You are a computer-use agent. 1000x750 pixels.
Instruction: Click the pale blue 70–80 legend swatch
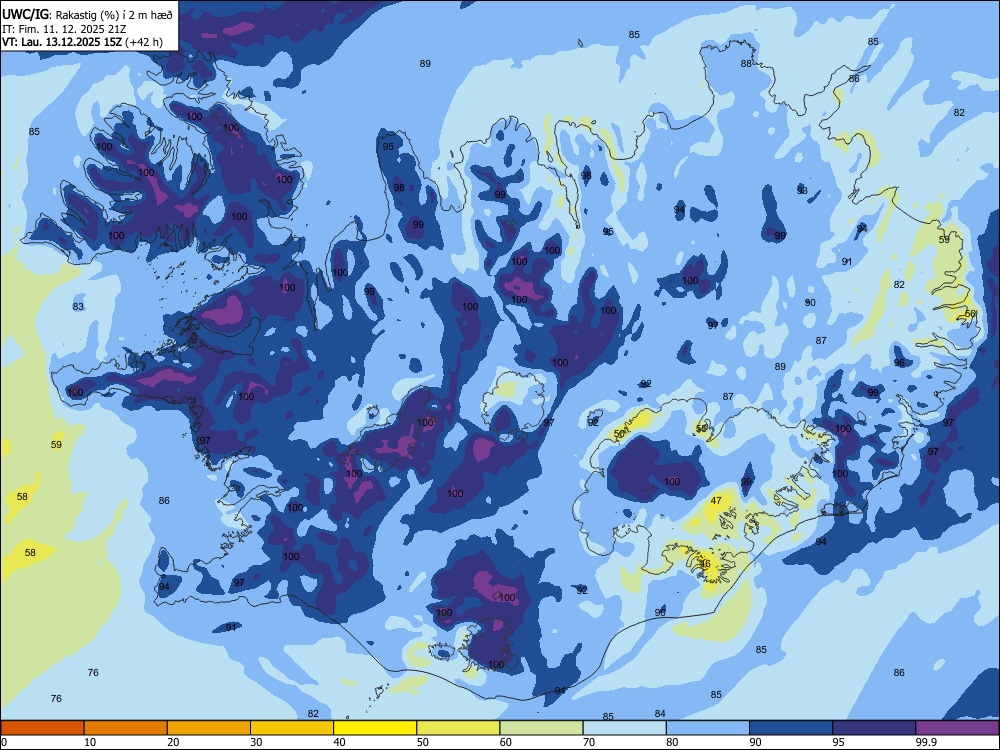pyautogui.click(x=624, y=728)
